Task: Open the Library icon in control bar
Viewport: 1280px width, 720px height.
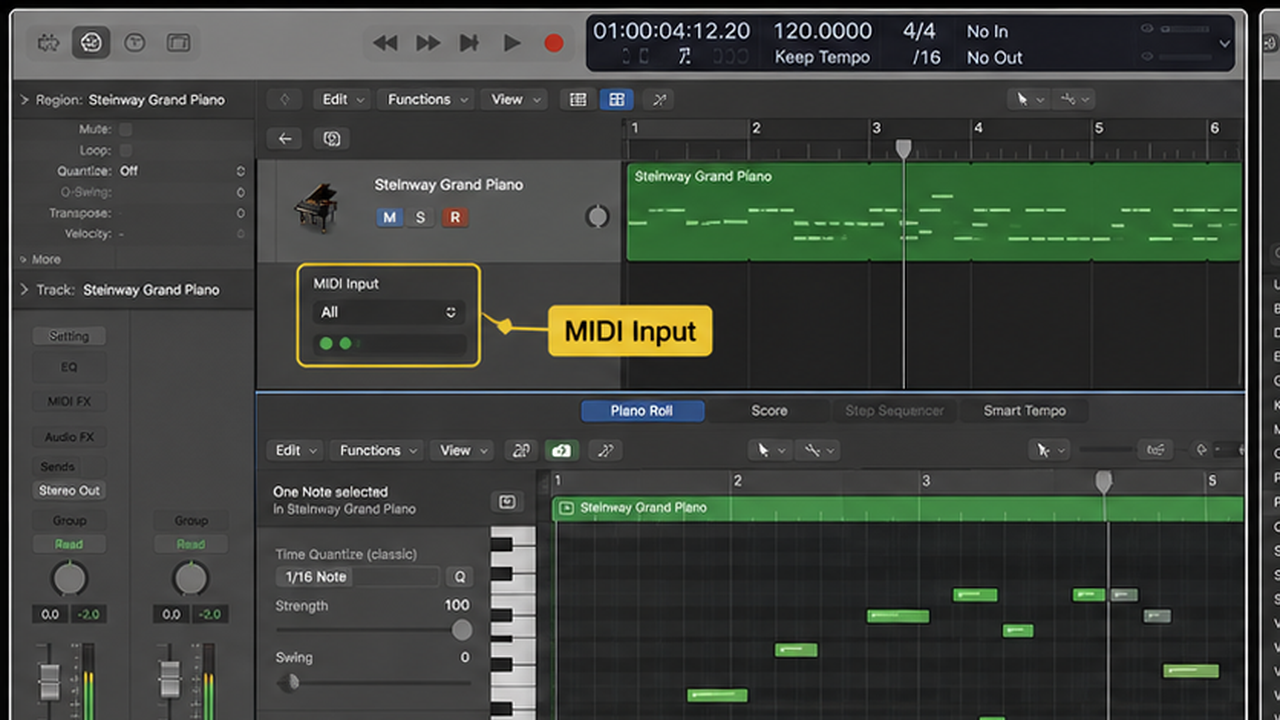Action: pos(47,42)
